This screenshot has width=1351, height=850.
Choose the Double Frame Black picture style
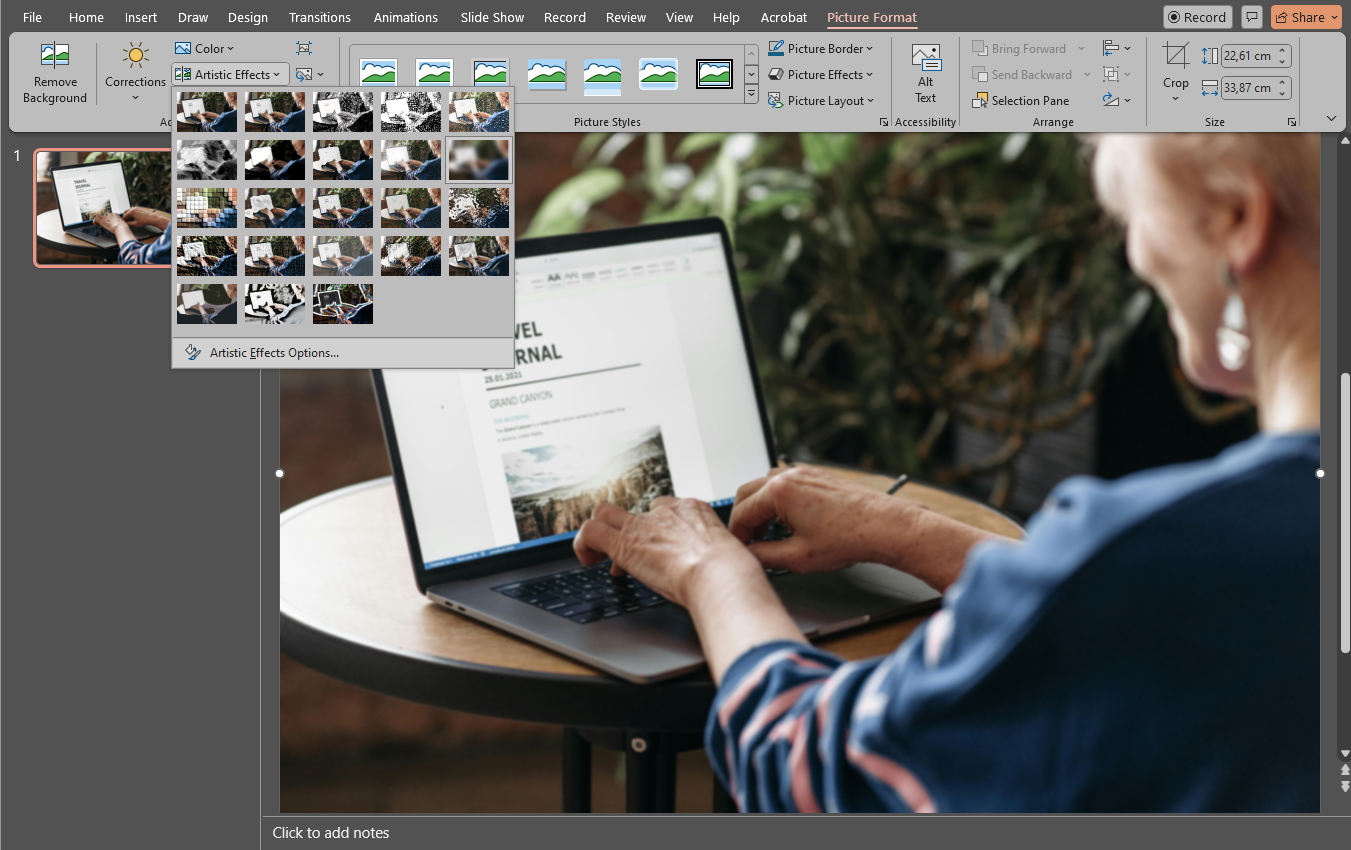click(715, 73)
